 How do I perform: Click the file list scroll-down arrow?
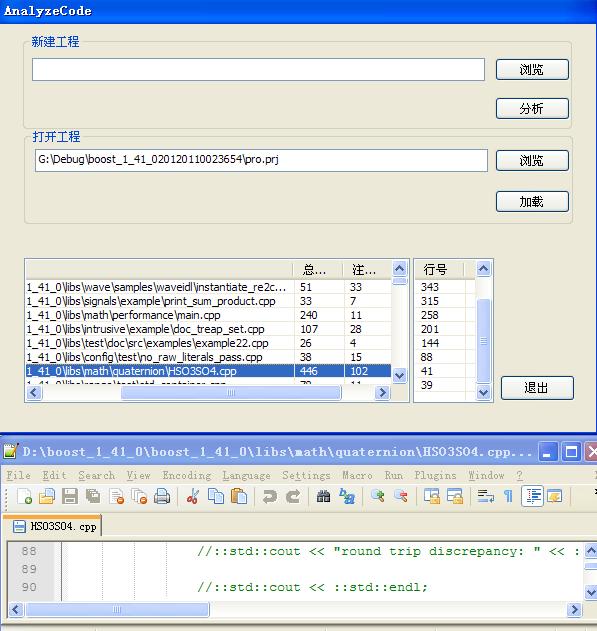pyautogui.click(x=399, y=375)
